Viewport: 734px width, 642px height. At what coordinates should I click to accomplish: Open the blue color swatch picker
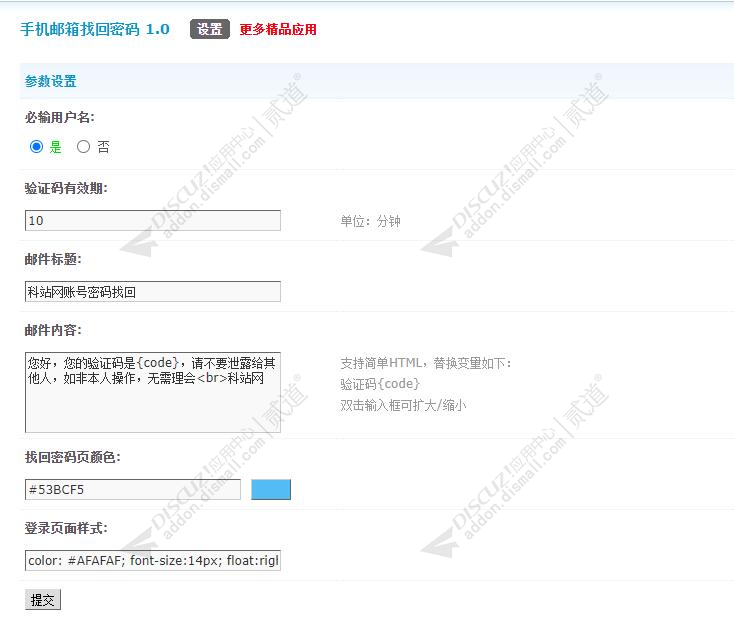click(x=271, y=489)
